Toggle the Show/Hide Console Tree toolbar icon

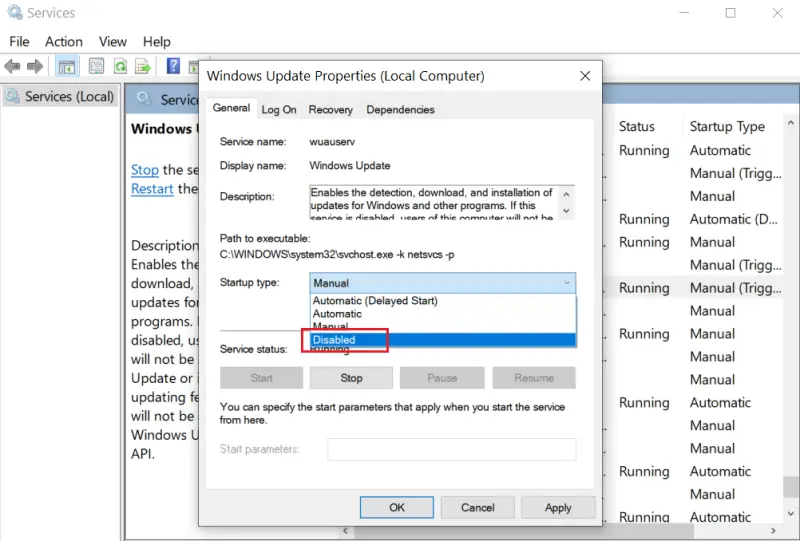click(x=67, y=66)
